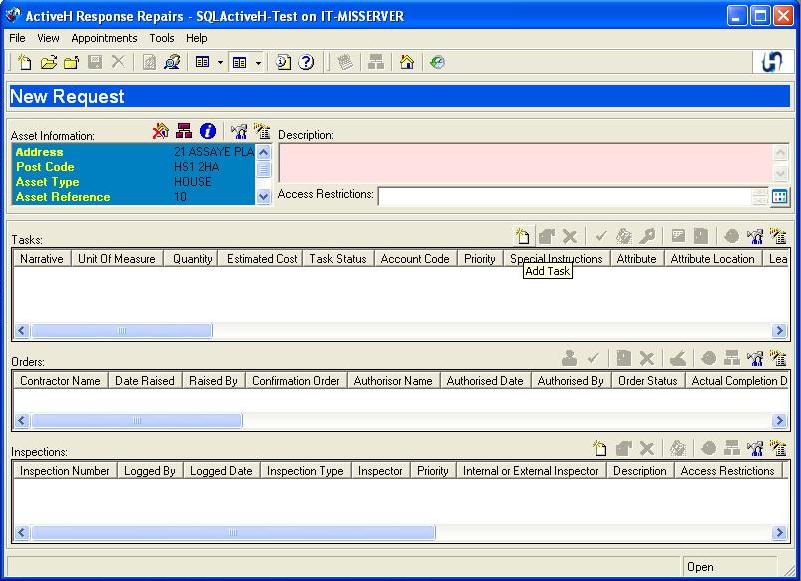The height and width of the screenshot is (581, 801).
Task: Click the Tasks grid's left scroll arrow
Action: point(21,331)
